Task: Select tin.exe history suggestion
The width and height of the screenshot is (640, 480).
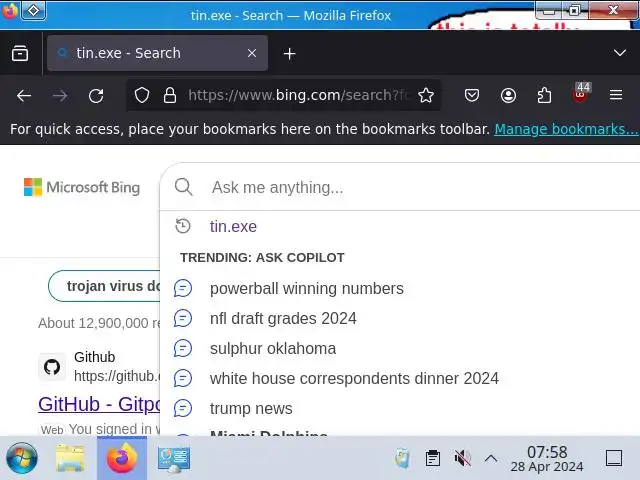Action: click(233, 226)
